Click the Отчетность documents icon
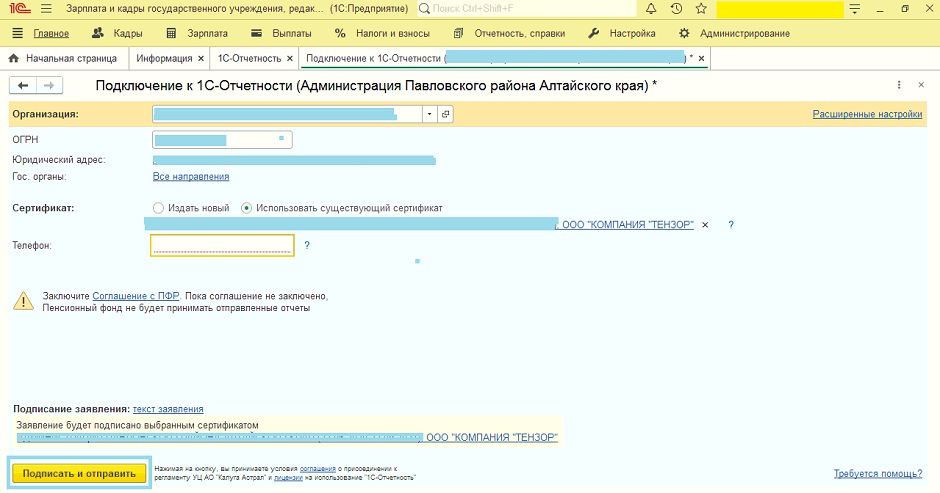Screen dimensions: 940x493 [x=459, y=34]
